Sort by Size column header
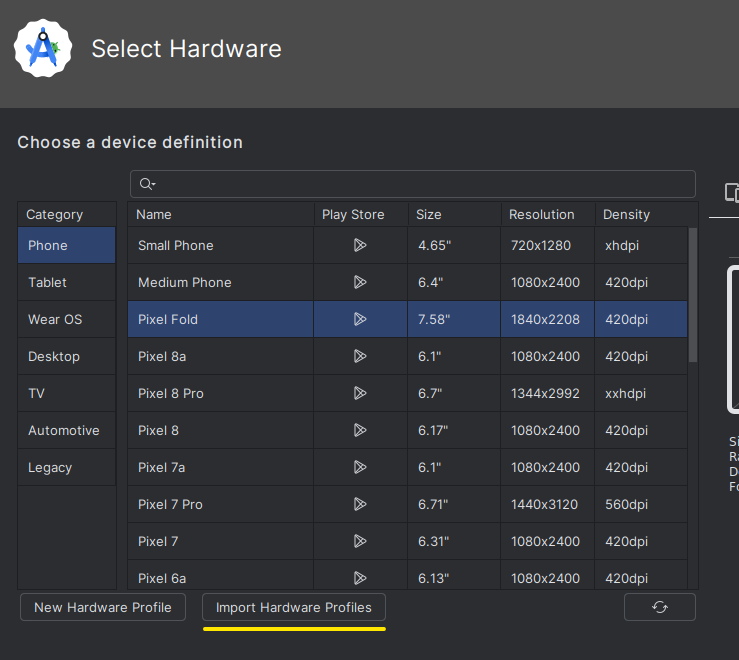The height and width of the screenshot is (660, 739). click(x=454, y=214)
